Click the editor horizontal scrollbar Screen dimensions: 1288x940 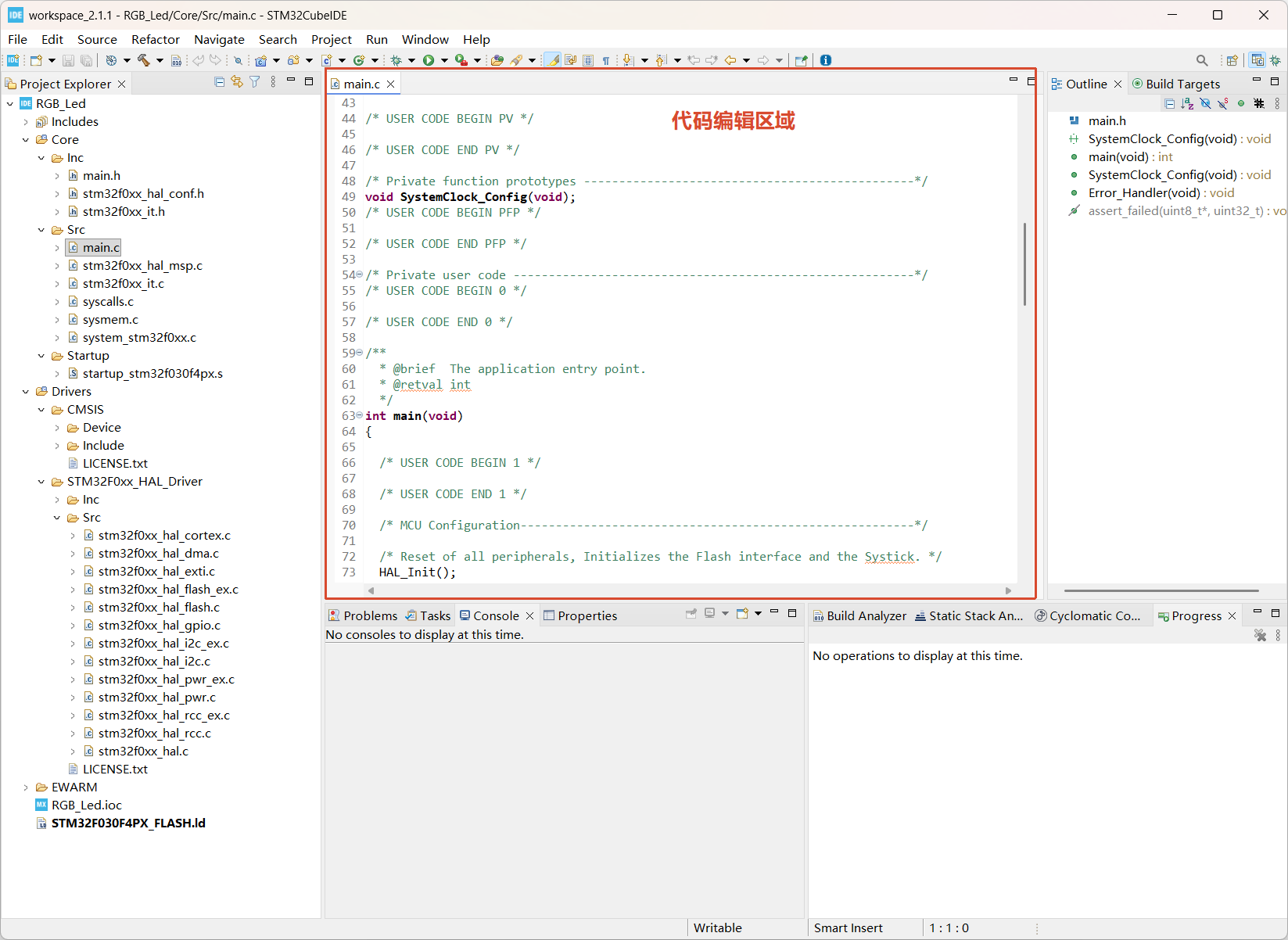690,590
